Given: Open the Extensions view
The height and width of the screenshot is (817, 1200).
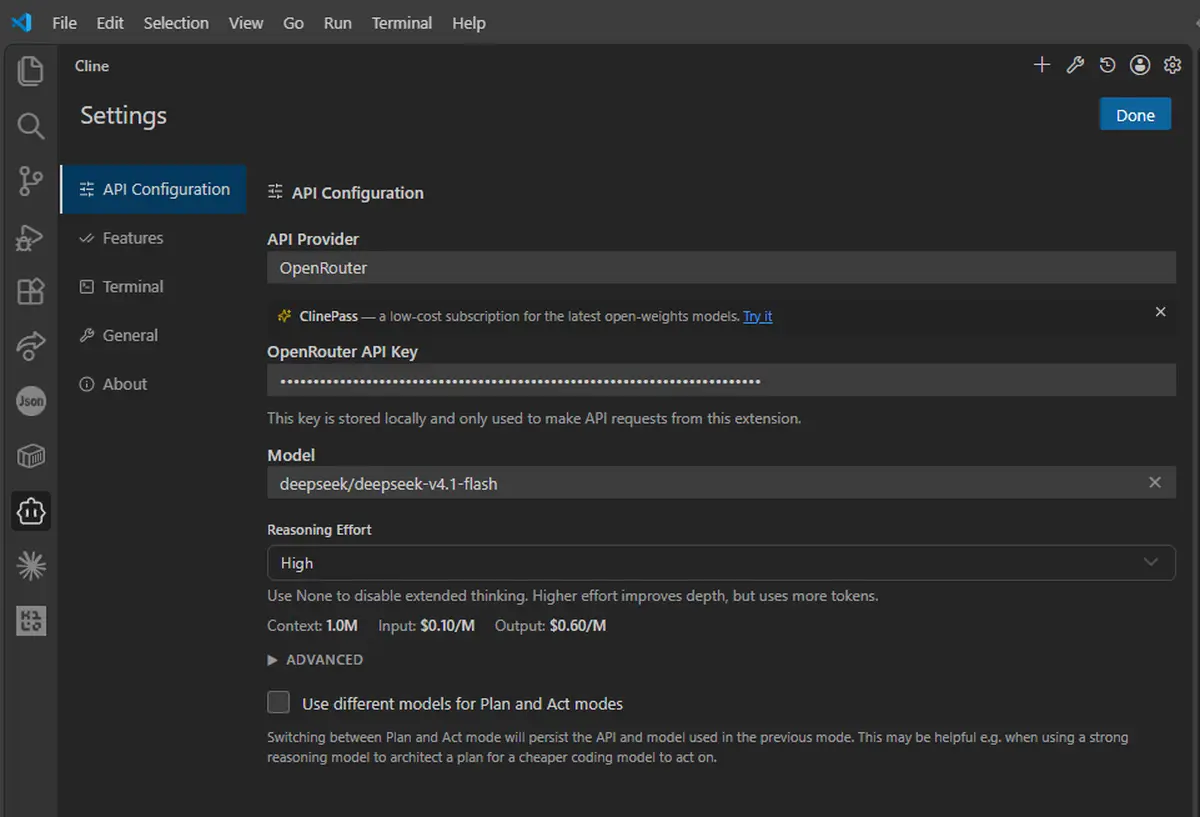Looking at the screenshot, I should click(31, 291).
